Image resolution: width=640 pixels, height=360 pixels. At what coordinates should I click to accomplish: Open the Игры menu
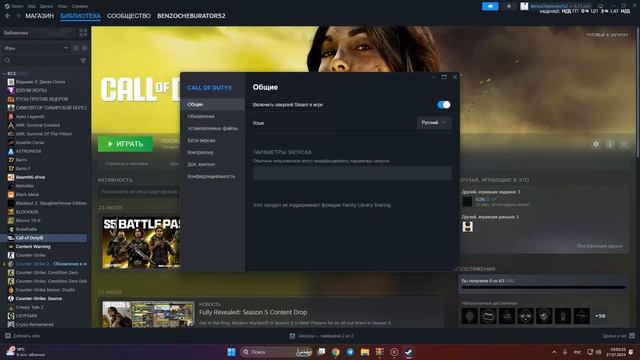[x=62, y=6]
